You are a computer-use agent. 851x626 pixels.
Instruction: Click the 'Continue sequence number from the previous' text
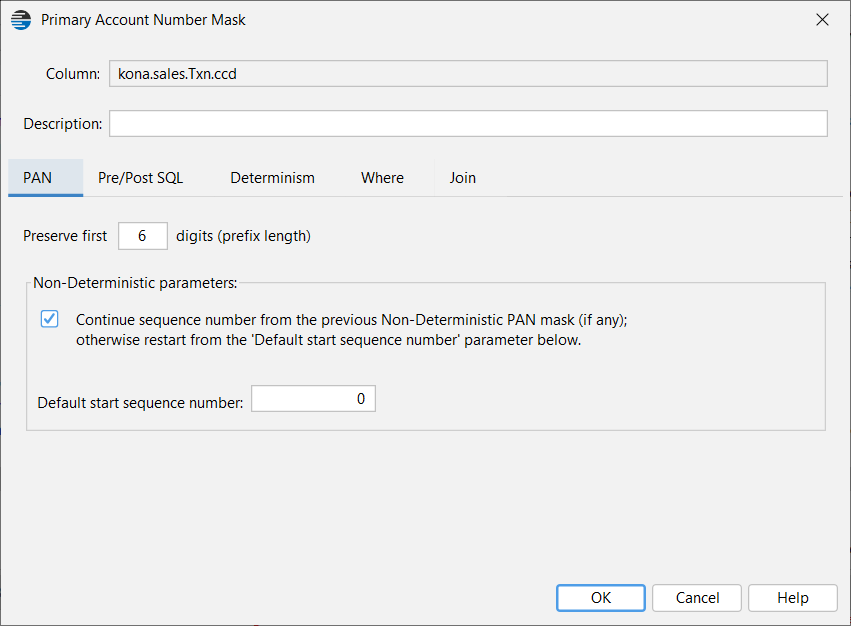(x=226, y=320)
